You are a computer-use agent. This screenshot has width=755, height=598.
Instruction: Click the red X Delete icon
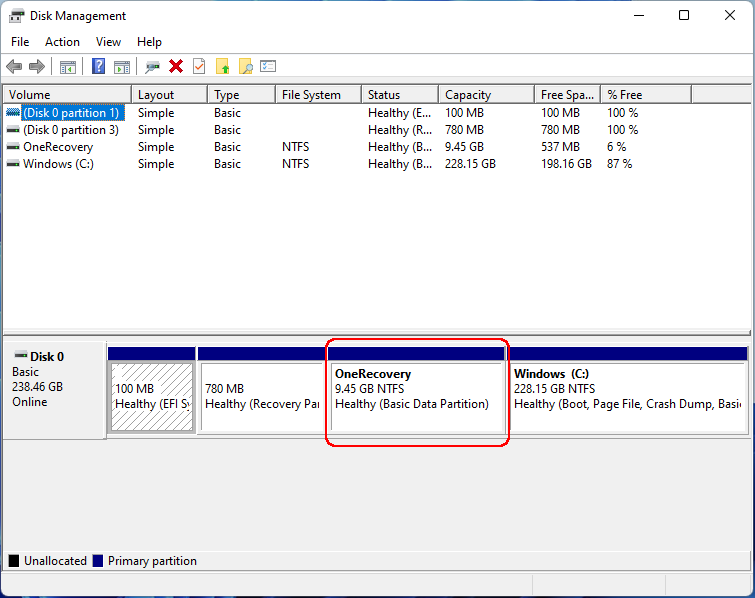click(x=176, y=66)
